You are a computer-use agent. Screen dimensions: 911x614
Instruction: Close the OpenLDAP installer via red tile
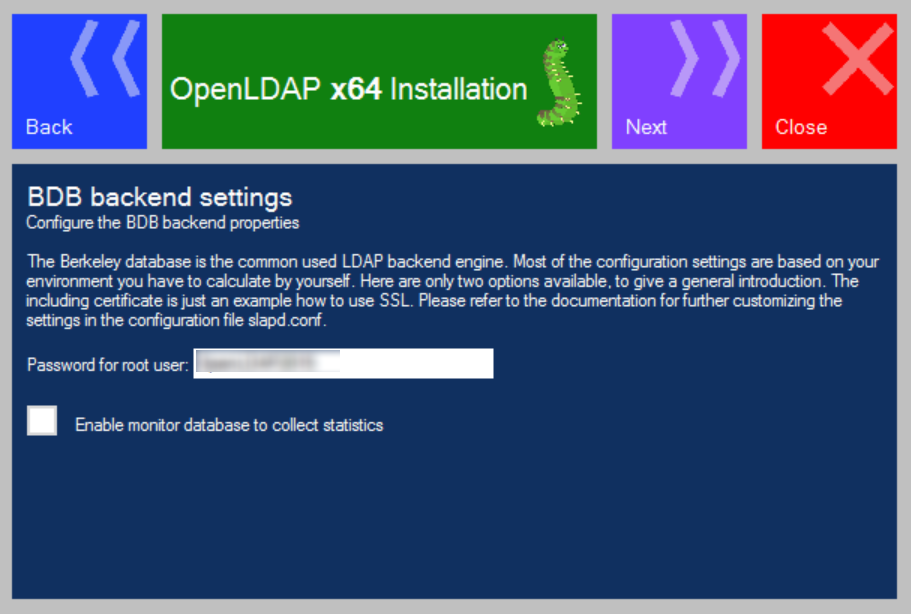tap(829, 82)
